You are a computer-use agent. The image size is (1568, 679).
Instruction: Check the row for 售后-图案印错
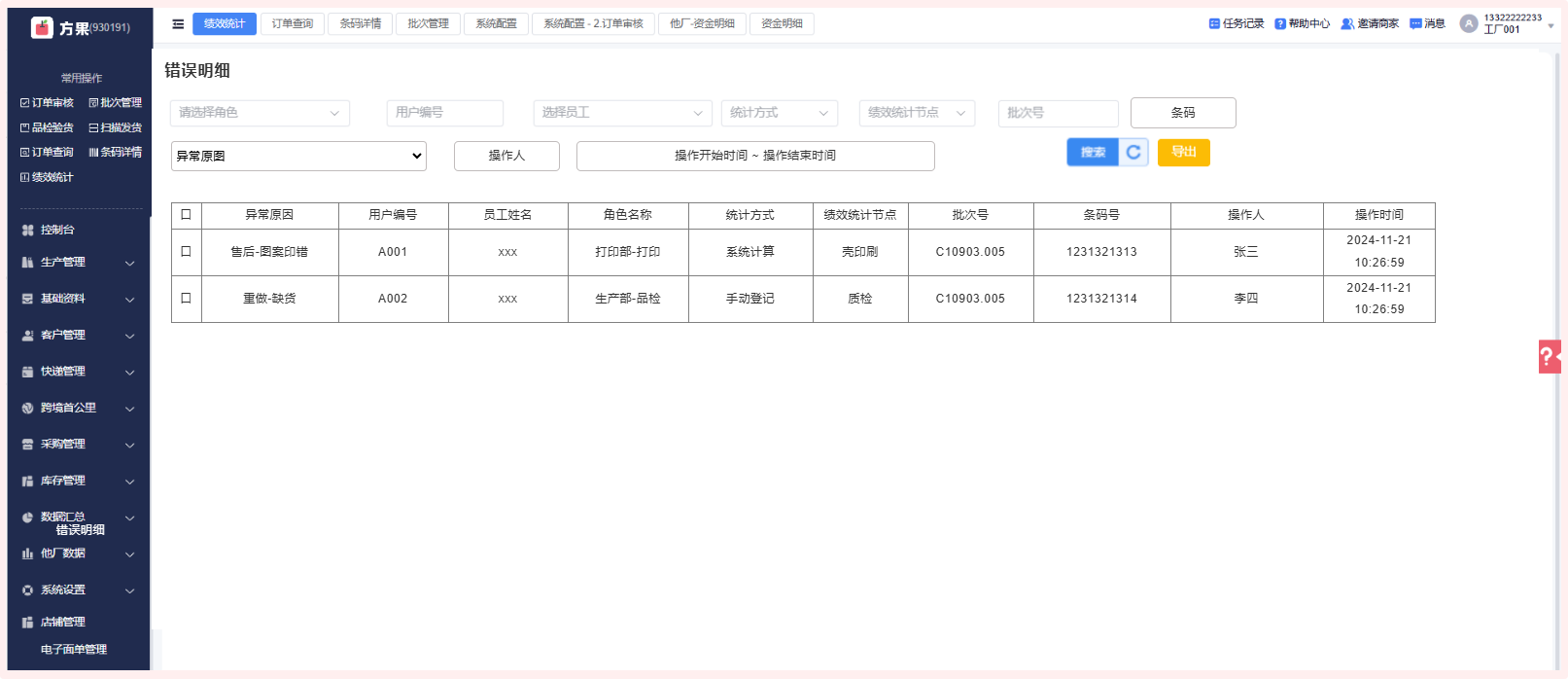186,252
